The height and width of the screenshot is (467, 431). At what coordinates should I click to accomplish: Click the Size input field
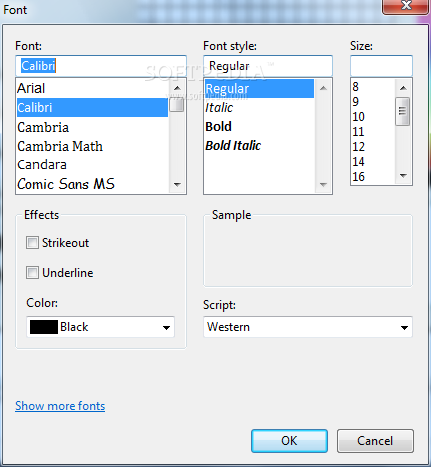381,66
